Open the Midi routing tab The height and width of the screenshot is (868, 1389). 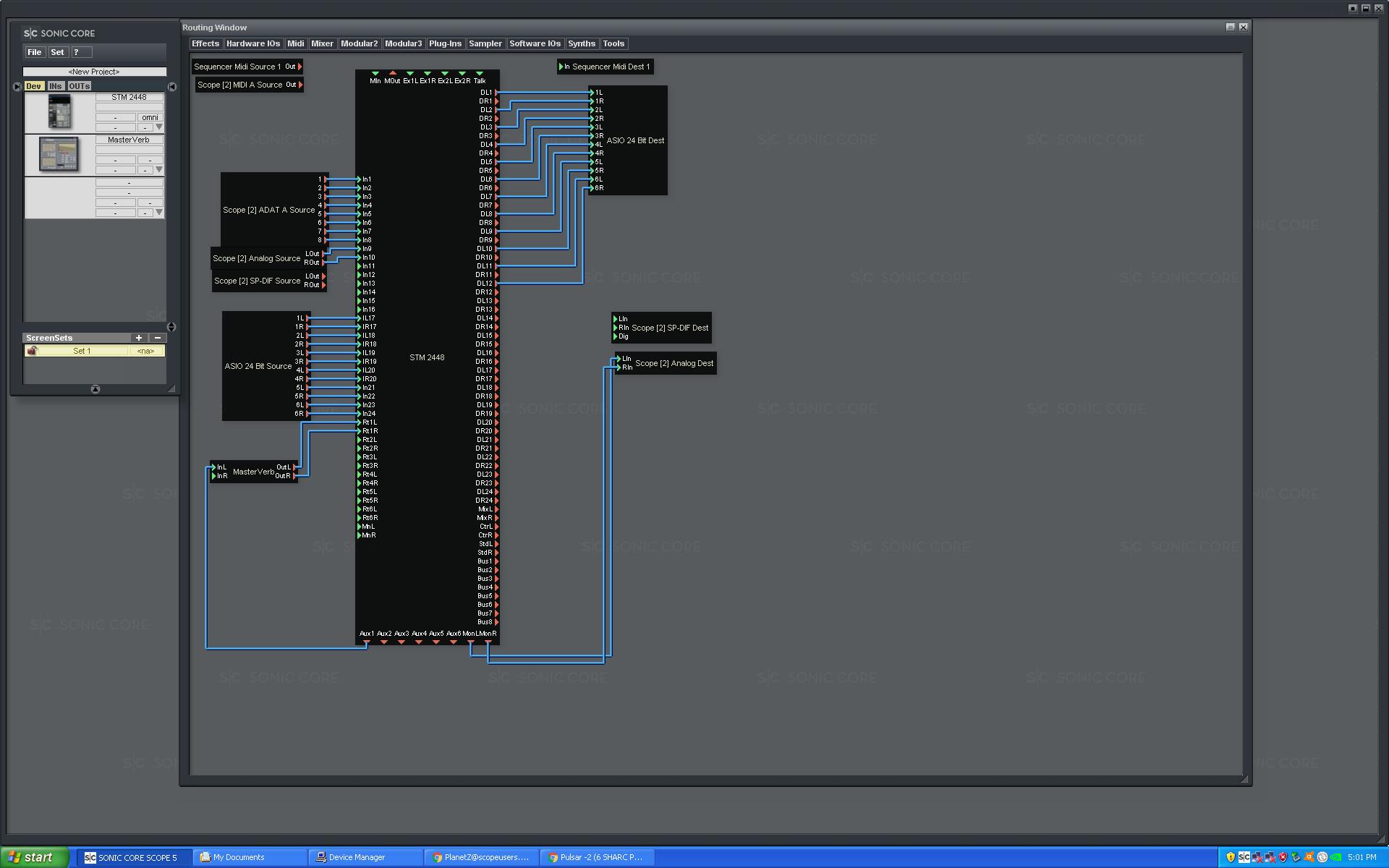click(x=296, y=43)
